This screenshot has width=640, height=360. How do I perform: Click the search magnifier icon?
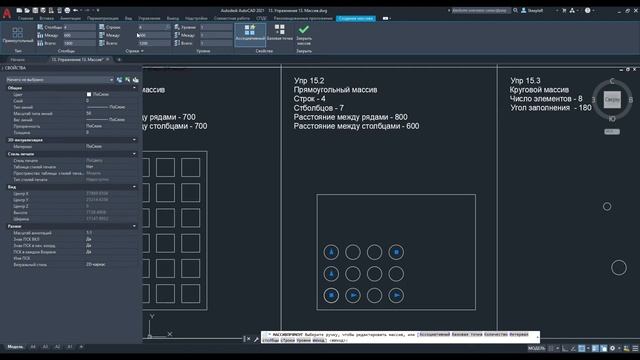click(x=516, y=11)
